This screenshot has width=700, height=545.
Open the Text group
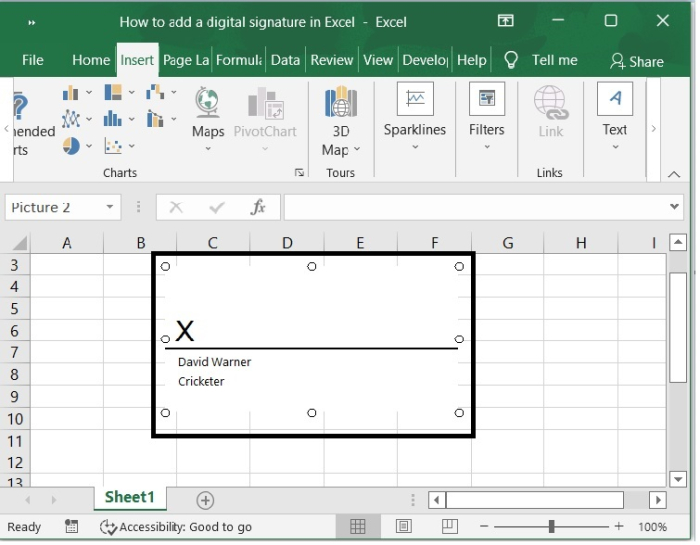click(x=615, y=117)
